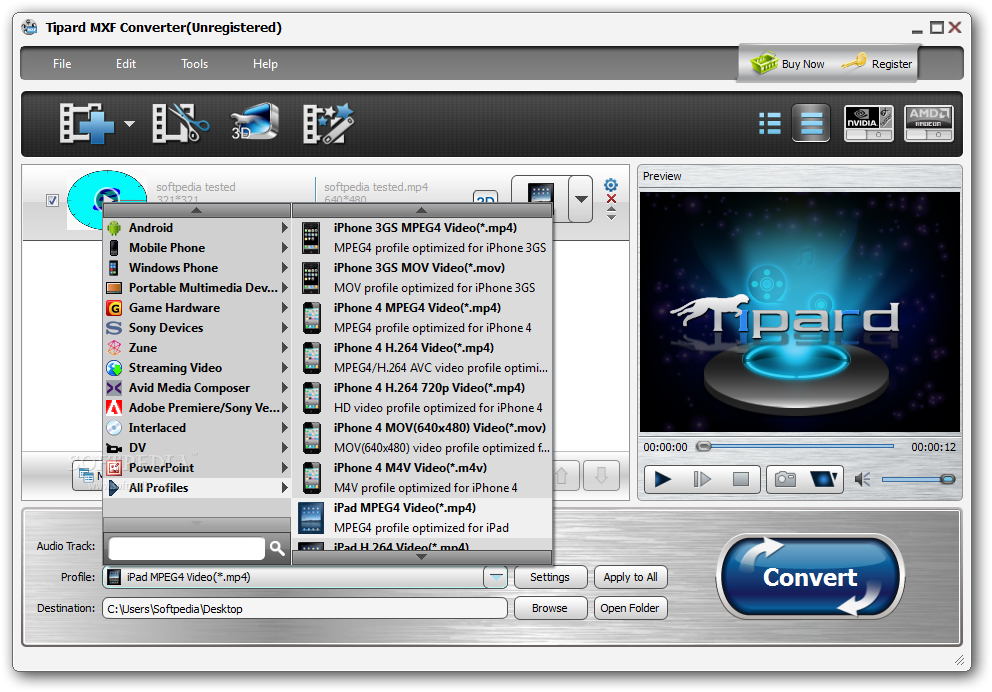The height and width of the screenshot is (692, 992).
Task: Switch to compact list view icon
Action: point(811,123)
